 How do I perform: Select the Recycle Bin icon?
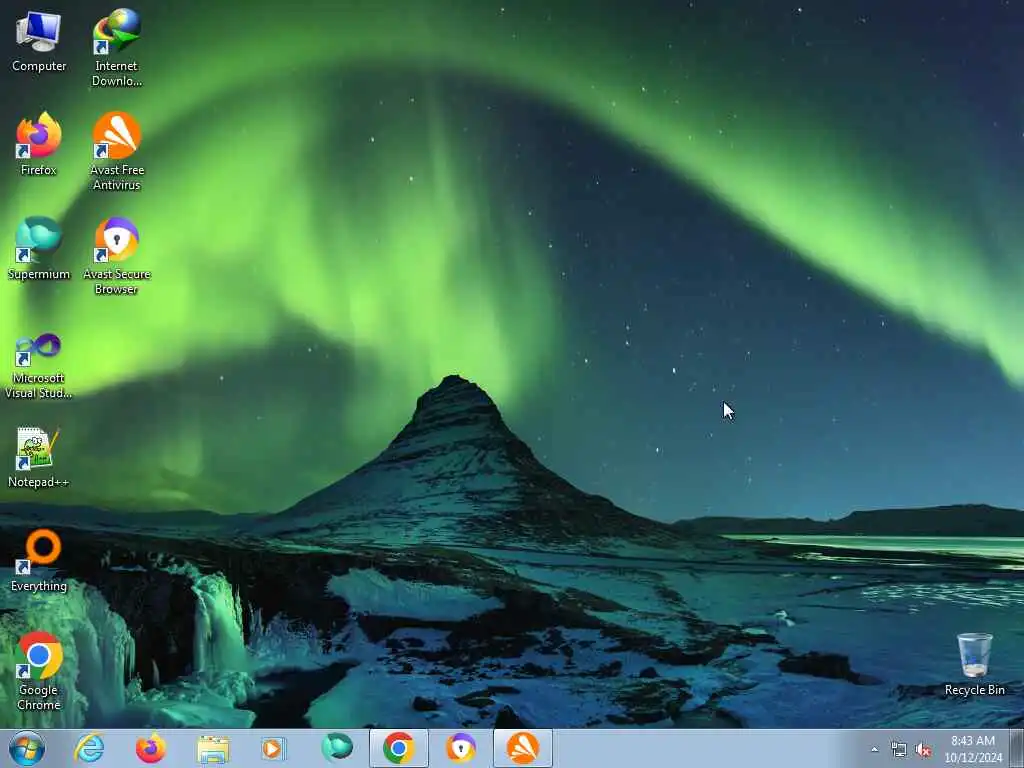pos(974,664)
